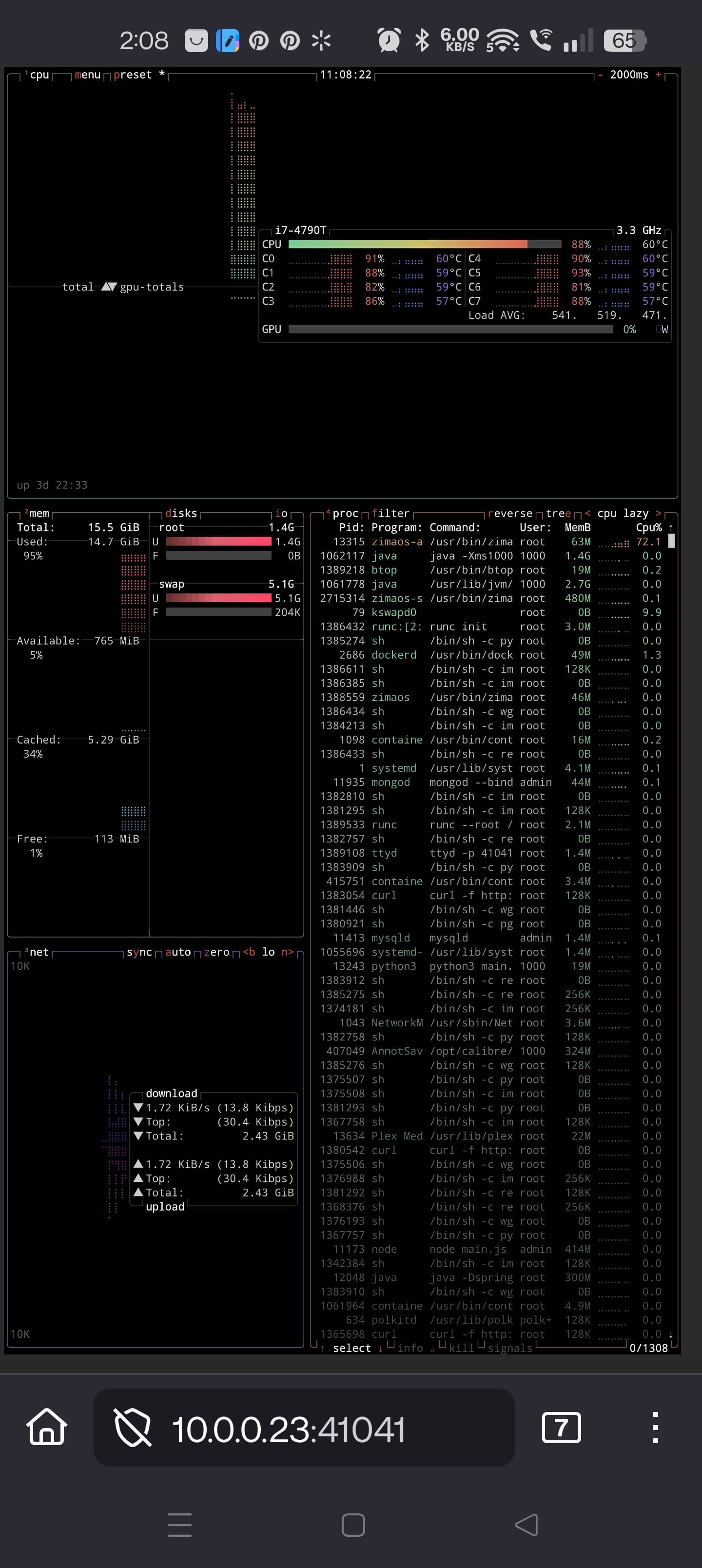Tap the battery indicator showing 65
Screen dimensions: 702x1568
click(624, 40)
